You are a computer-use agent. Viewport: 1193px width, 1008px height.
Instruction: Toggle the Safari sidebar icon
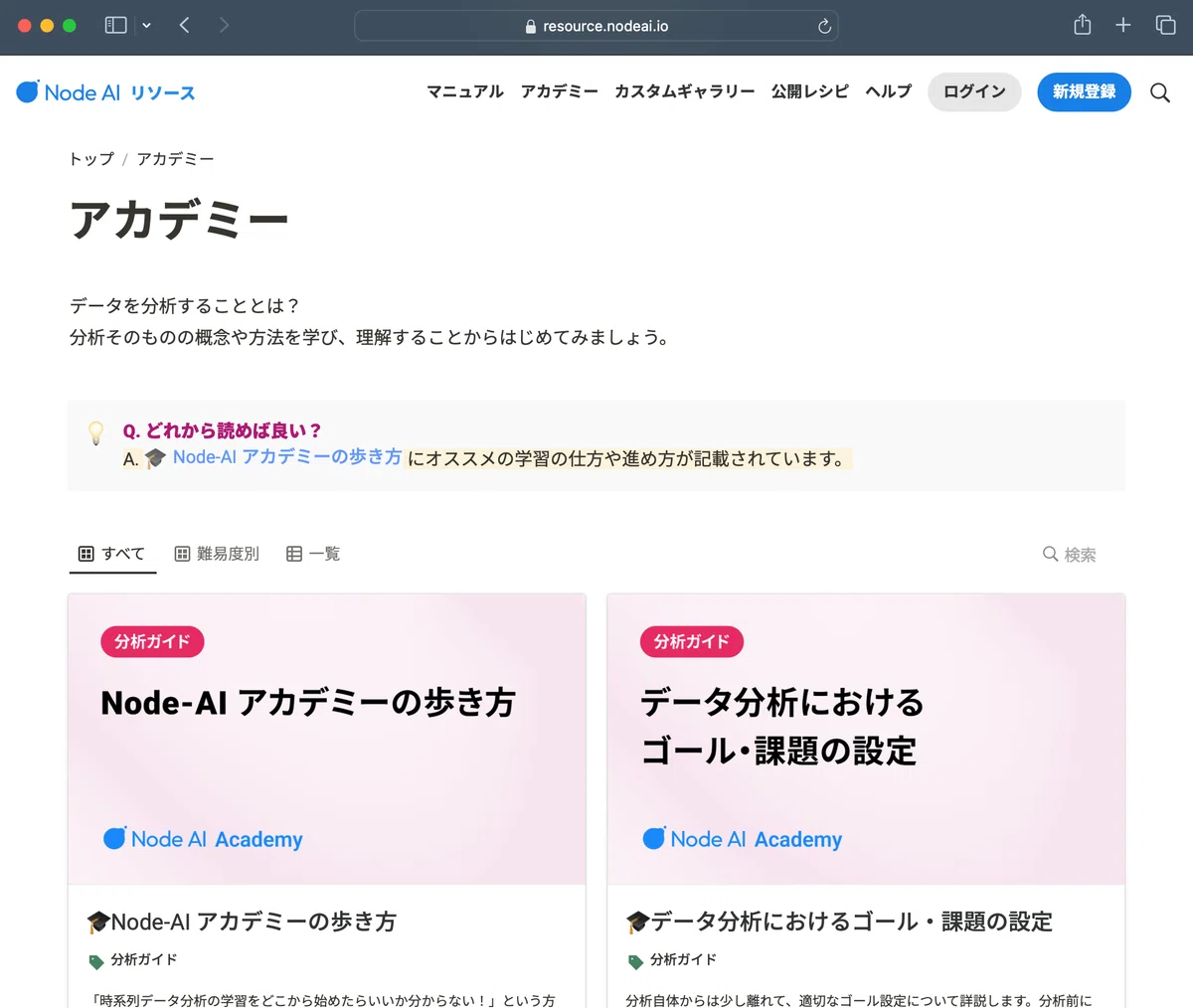116,25
